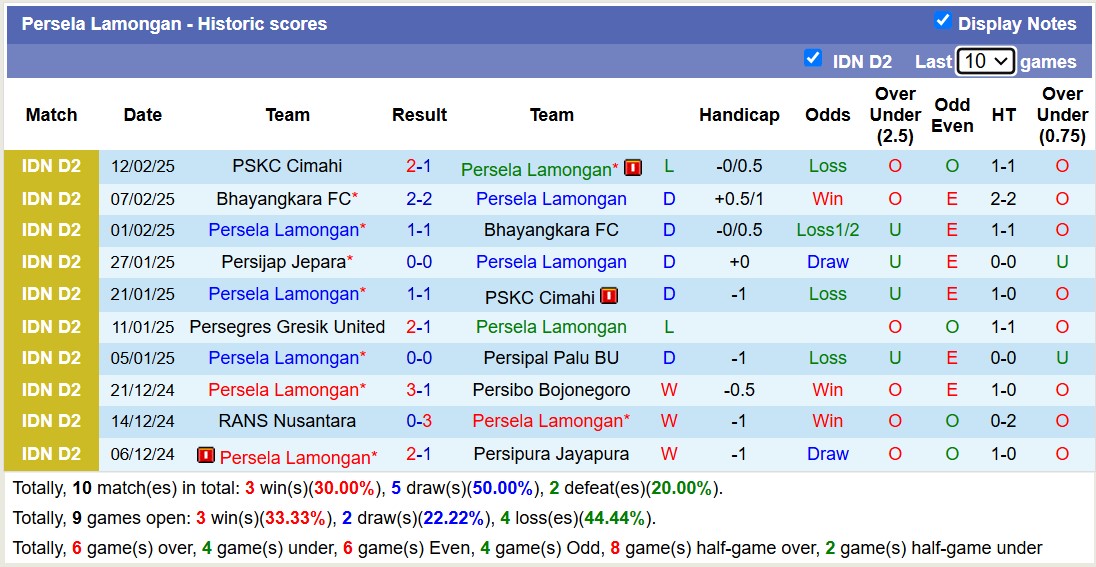Screen dimensions: 1096x567
Task: Click the Date column header
Action: (143, 115)
